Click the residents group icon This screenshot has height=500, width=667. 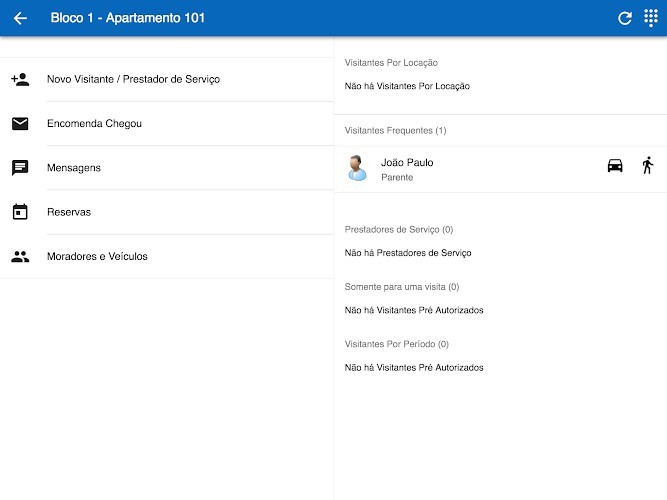point(20,256)
